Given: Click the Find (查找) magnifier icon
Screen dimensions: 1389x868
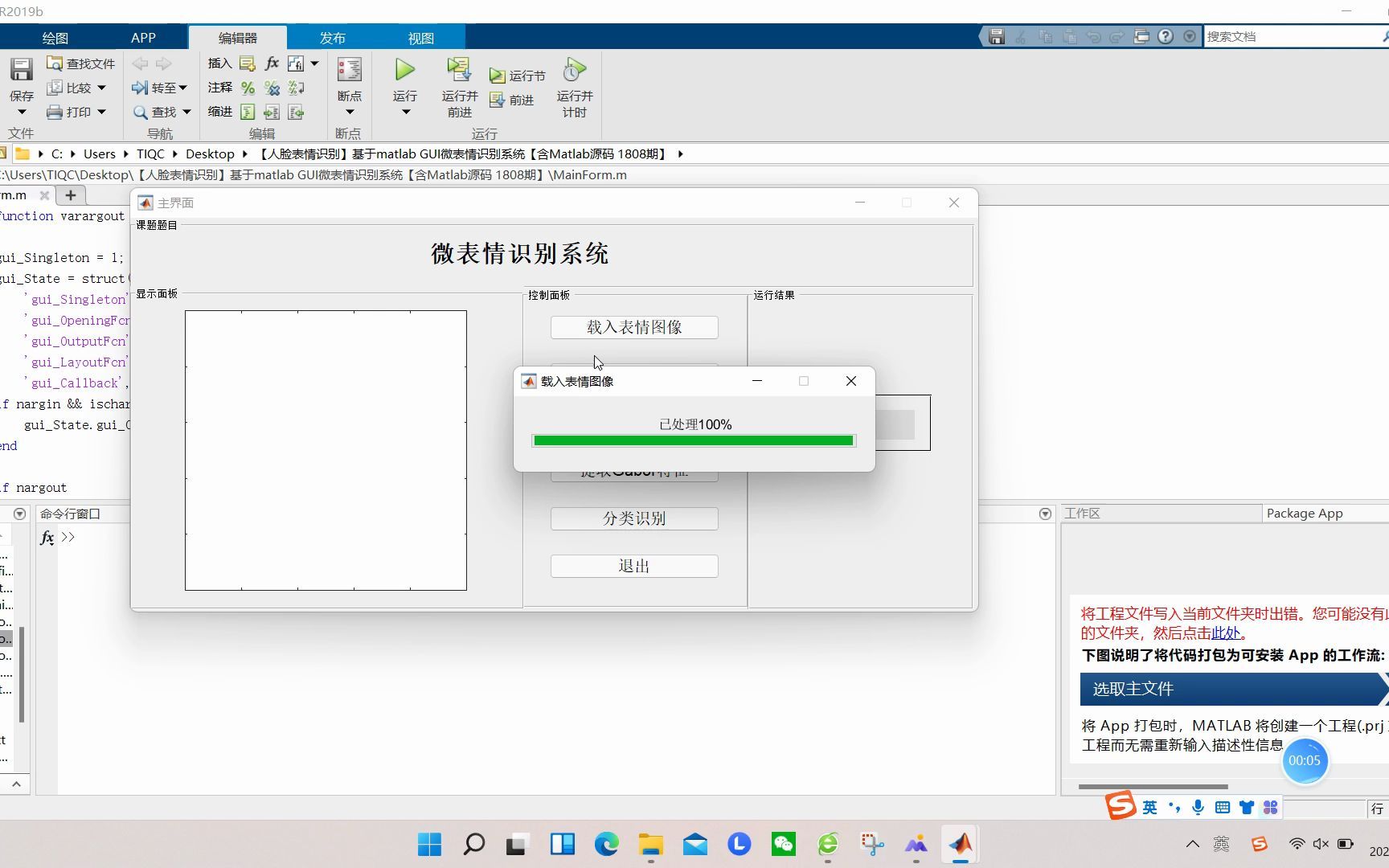Looking at the screenshot, I should pos(140,112).
